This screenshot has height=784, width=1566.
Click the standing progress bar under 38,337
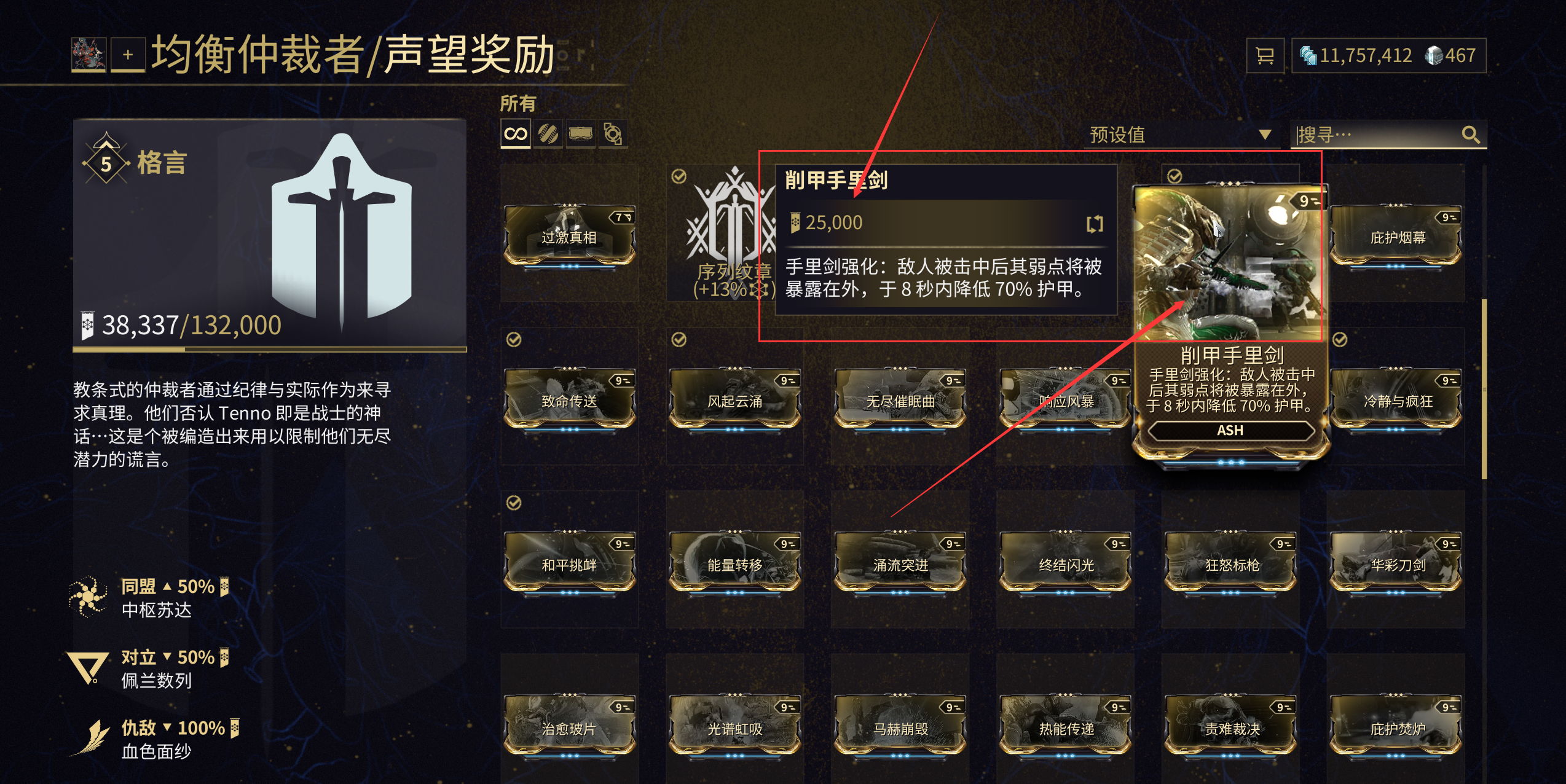click(270, 349)
